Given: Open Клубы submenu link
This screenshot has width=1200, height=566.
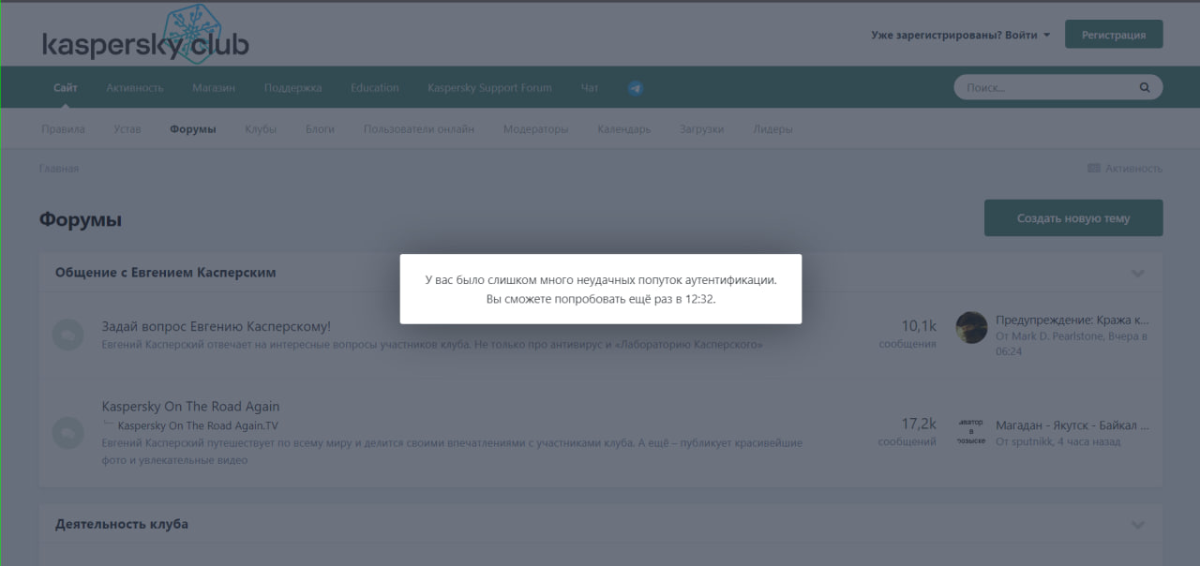Looking at the screenshot, I should click(260, 129).
